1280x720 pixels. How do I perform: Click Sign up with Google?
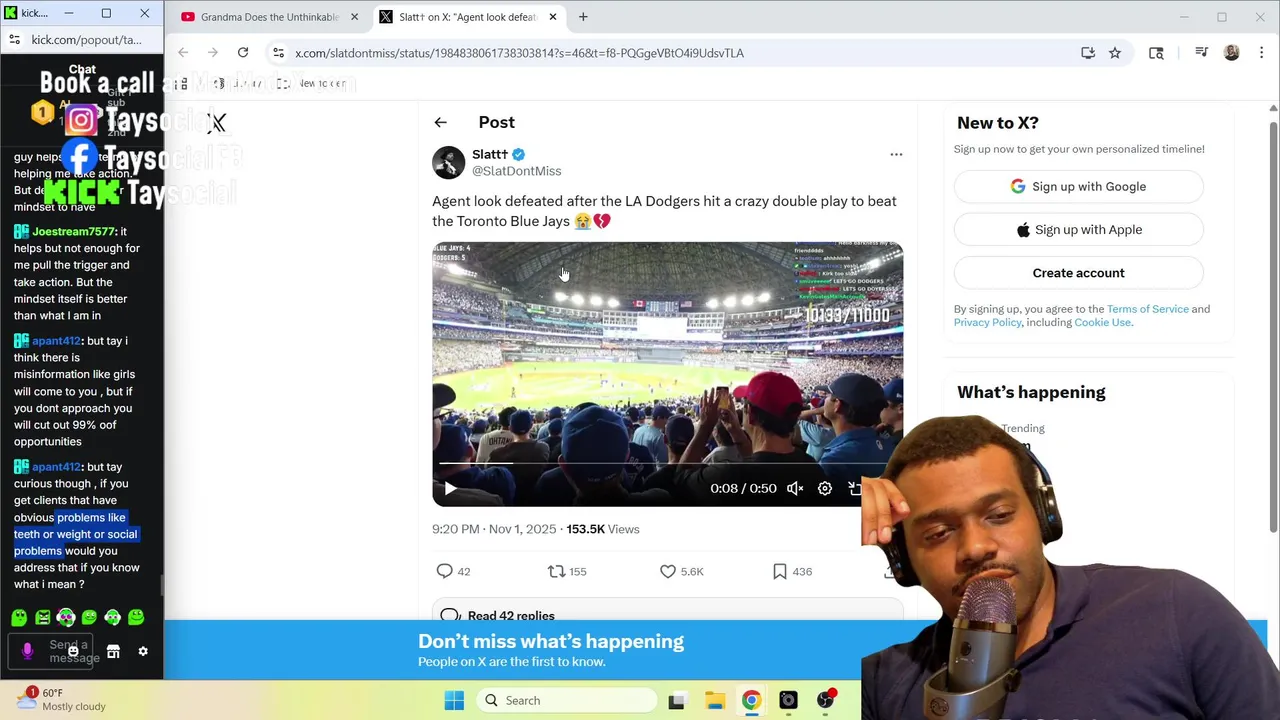(x=1078, y=186)
